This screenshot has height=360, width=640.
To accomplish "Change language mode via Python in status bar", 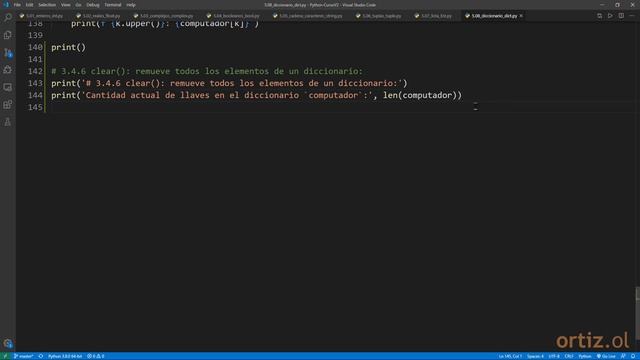I will point(584,356).
